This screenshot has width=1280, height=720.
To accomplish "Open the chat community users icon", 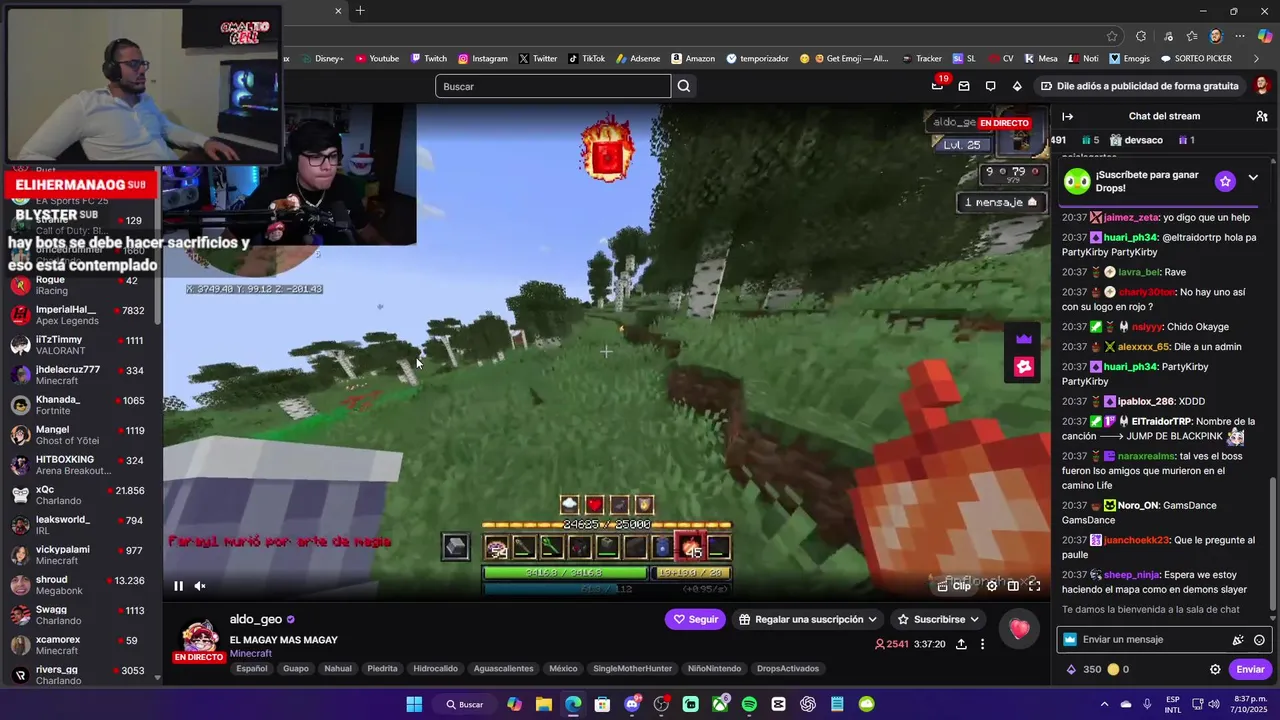I will click(1262, 116).
